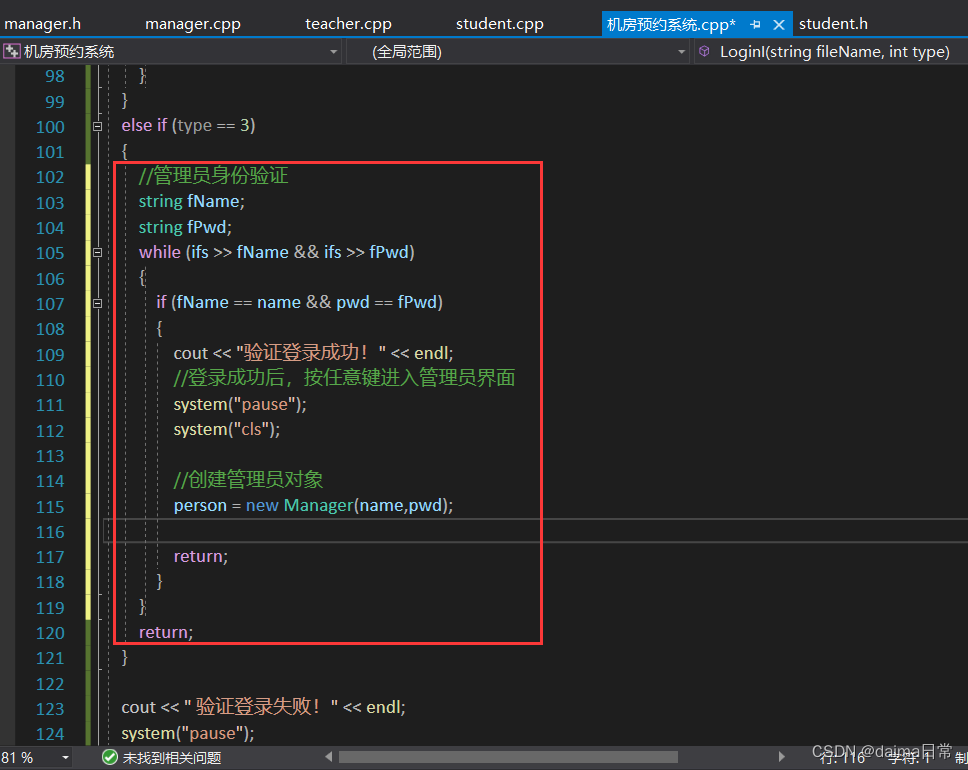Click the return statement on line 117
This screenshot has width=968, height=770.
201,556
